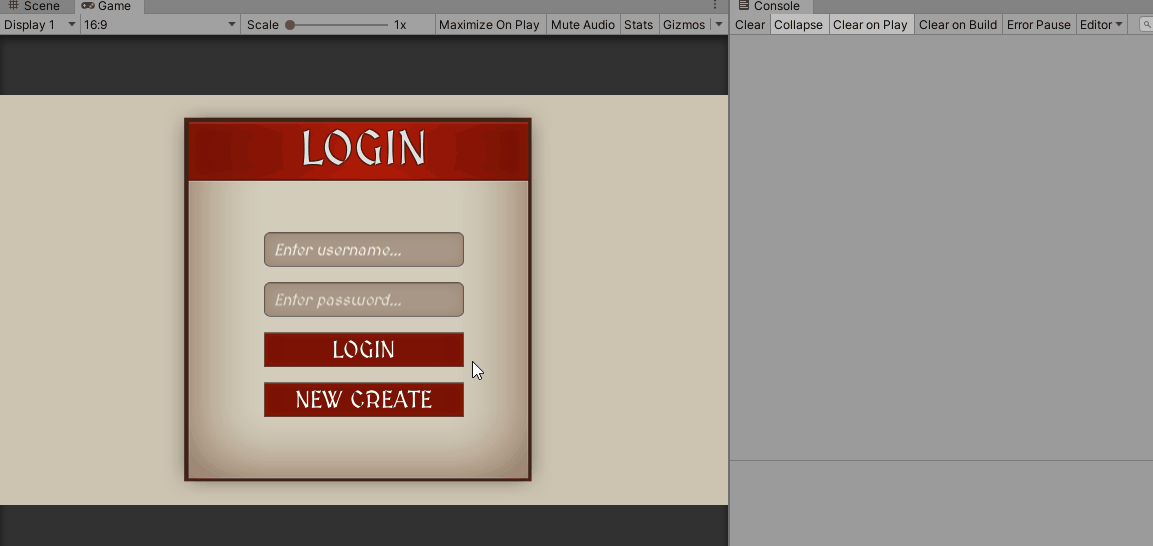Switch to the Scene tab
This screenshot has width=1153, height=546.
click(x=37, y=7)
